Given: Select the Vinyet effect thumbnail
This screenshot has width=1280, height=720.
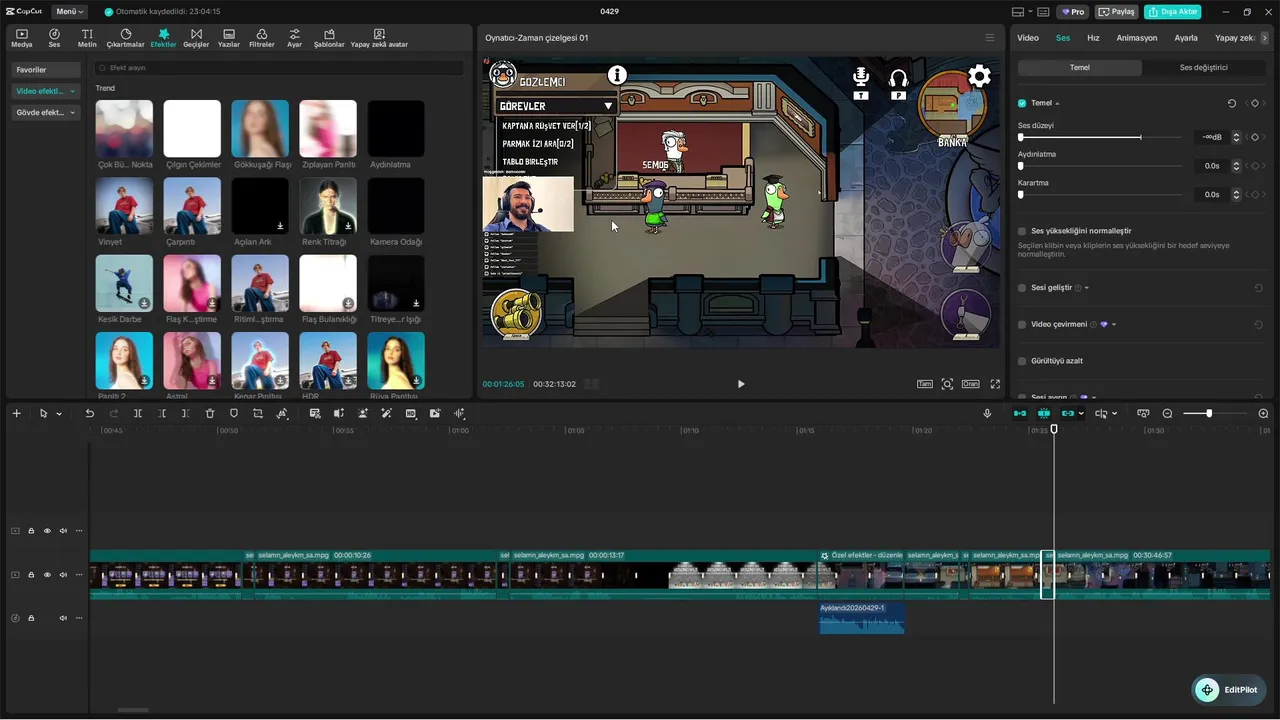Looking at the screenshot, I should point(124,207).
